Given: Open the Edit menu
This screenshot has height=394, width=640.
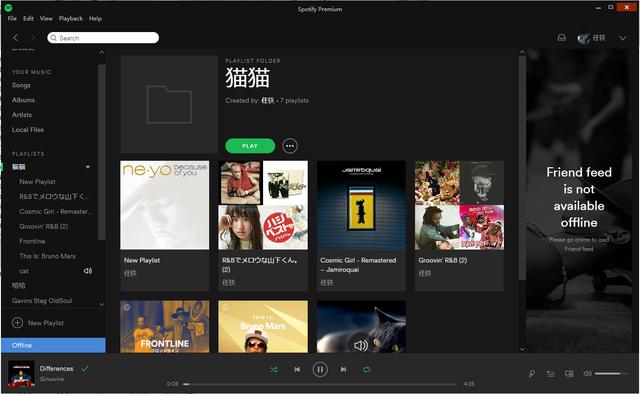Looking at the screenshot, I should [x=28, y=18].
